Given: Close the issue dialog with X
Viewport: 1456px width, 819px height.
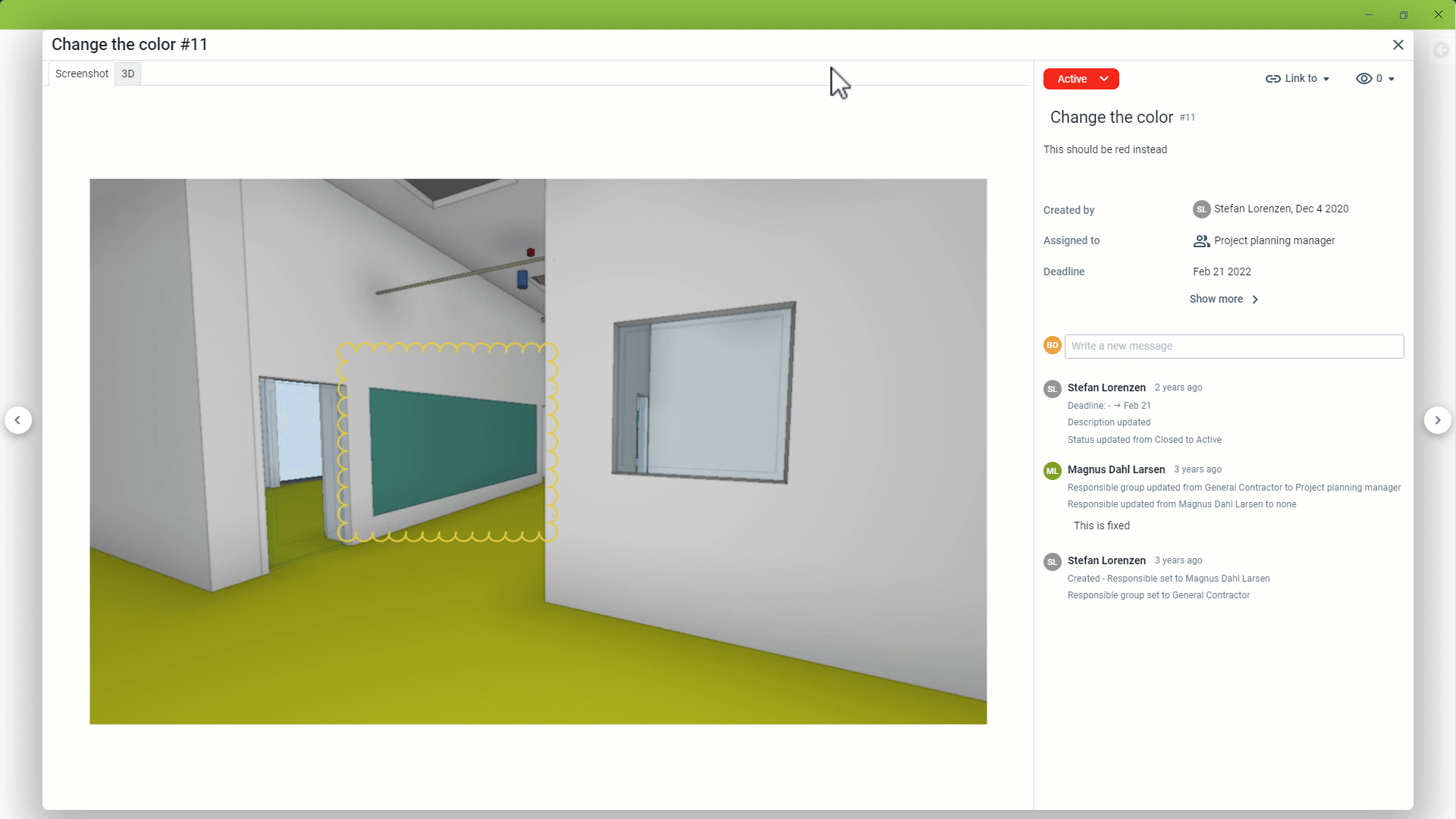Looking at the screenshot, I should (x=1398, y=45).
